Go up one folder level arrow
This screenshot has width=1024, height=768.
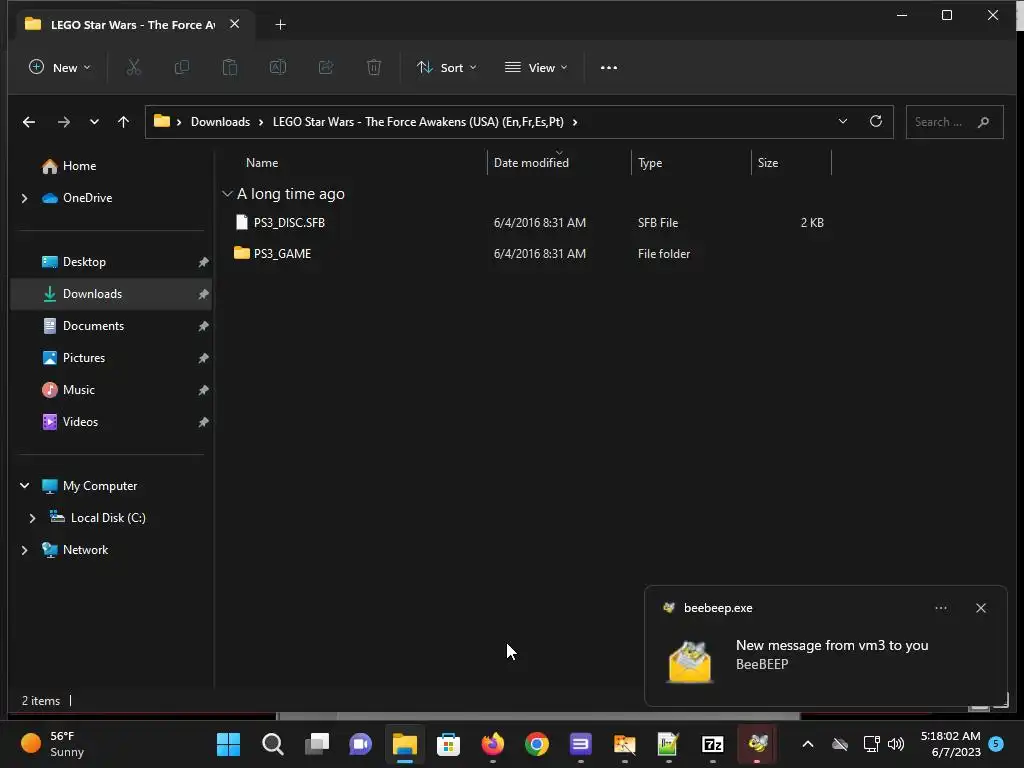coord(123,122)
